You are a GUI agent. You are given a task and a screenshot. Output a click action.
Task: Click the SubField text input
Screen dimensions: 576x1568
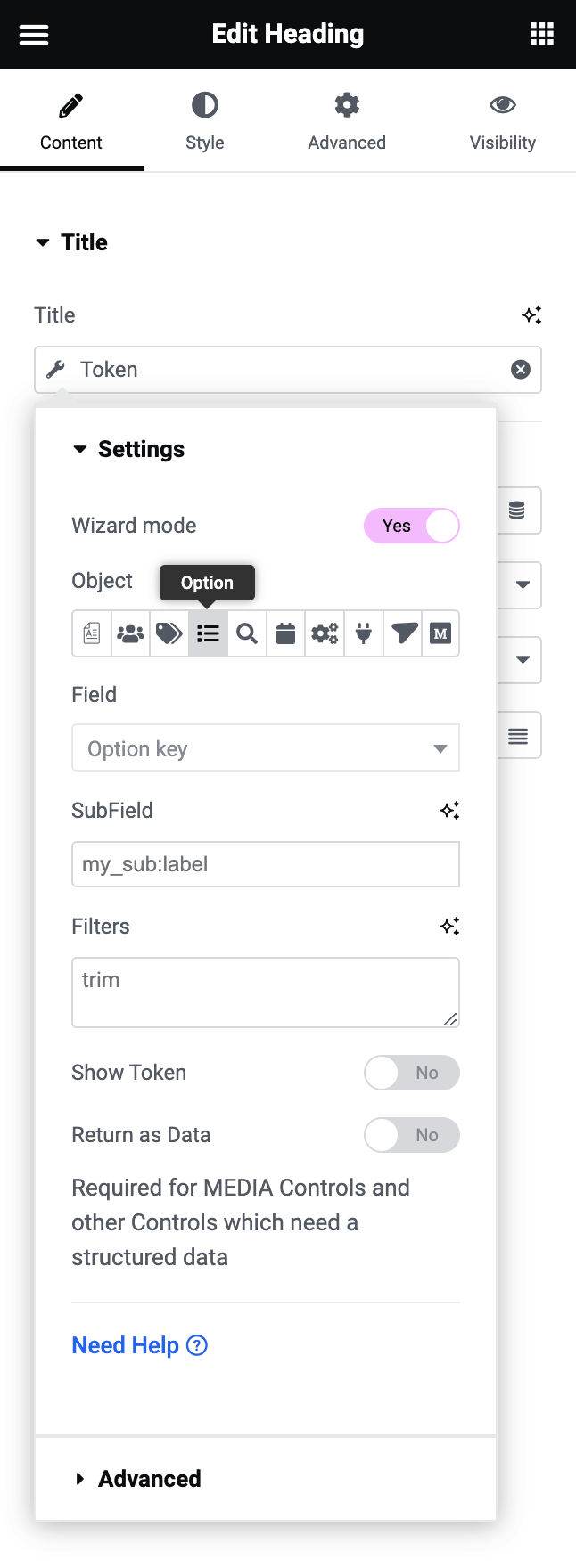266,864
